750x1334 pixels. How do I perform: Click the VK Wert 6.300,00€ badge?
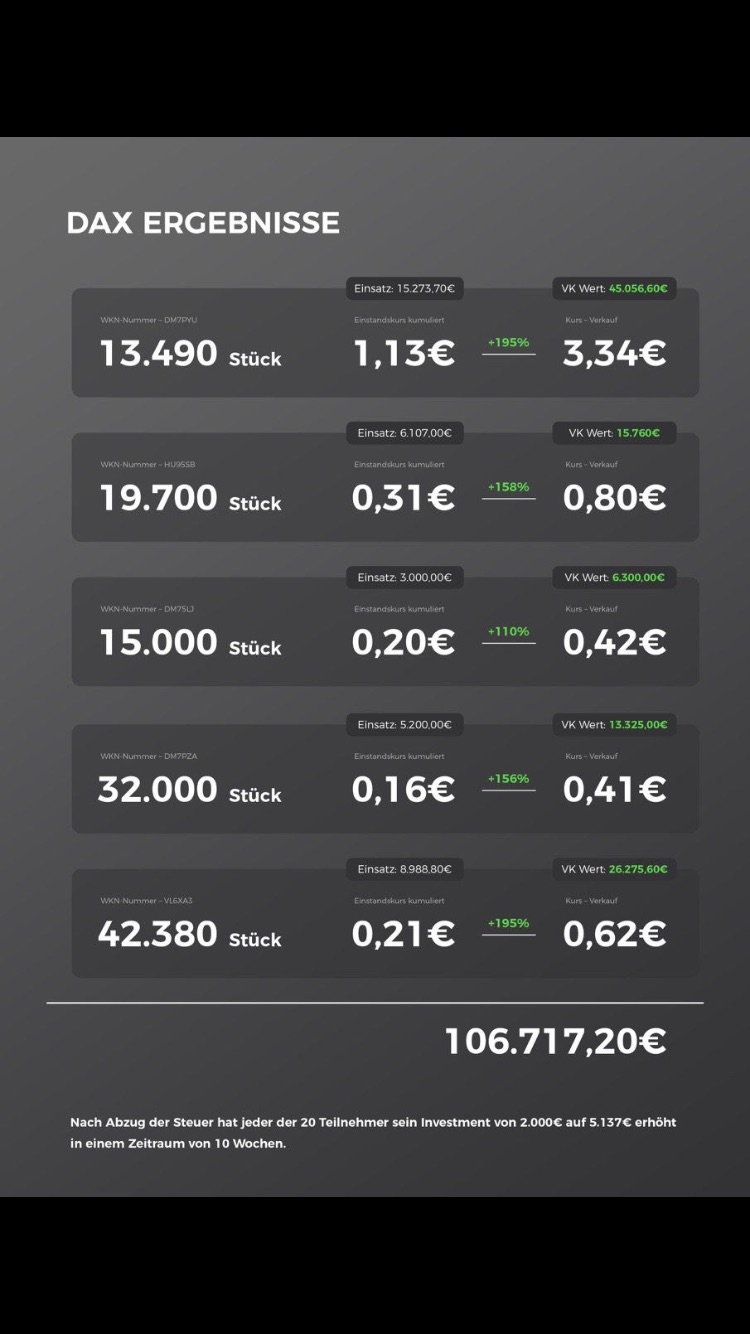tap(614, 577)
